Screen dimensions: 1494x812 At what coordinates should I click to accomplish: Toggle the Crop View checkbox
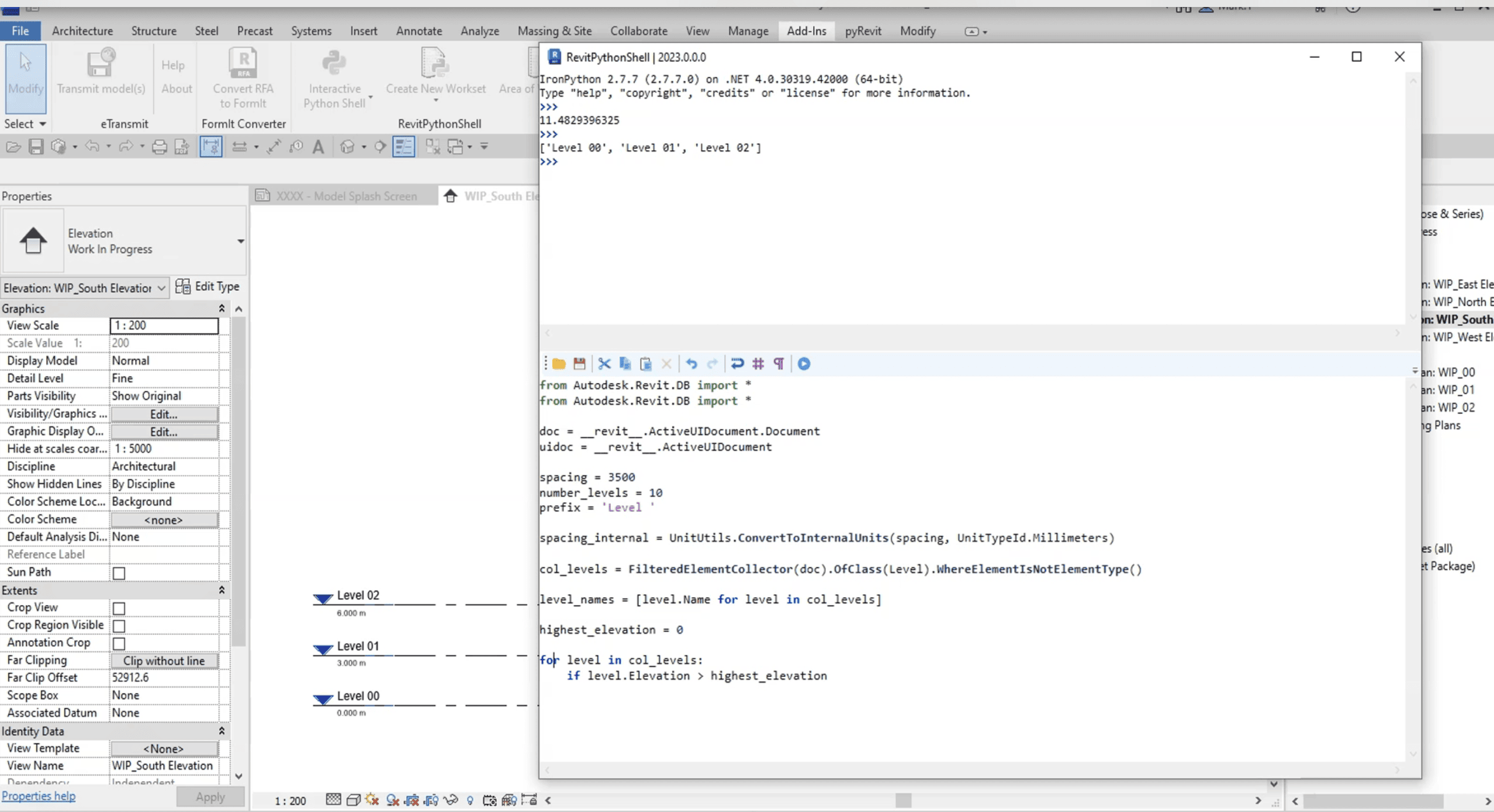tap(119, 608)
